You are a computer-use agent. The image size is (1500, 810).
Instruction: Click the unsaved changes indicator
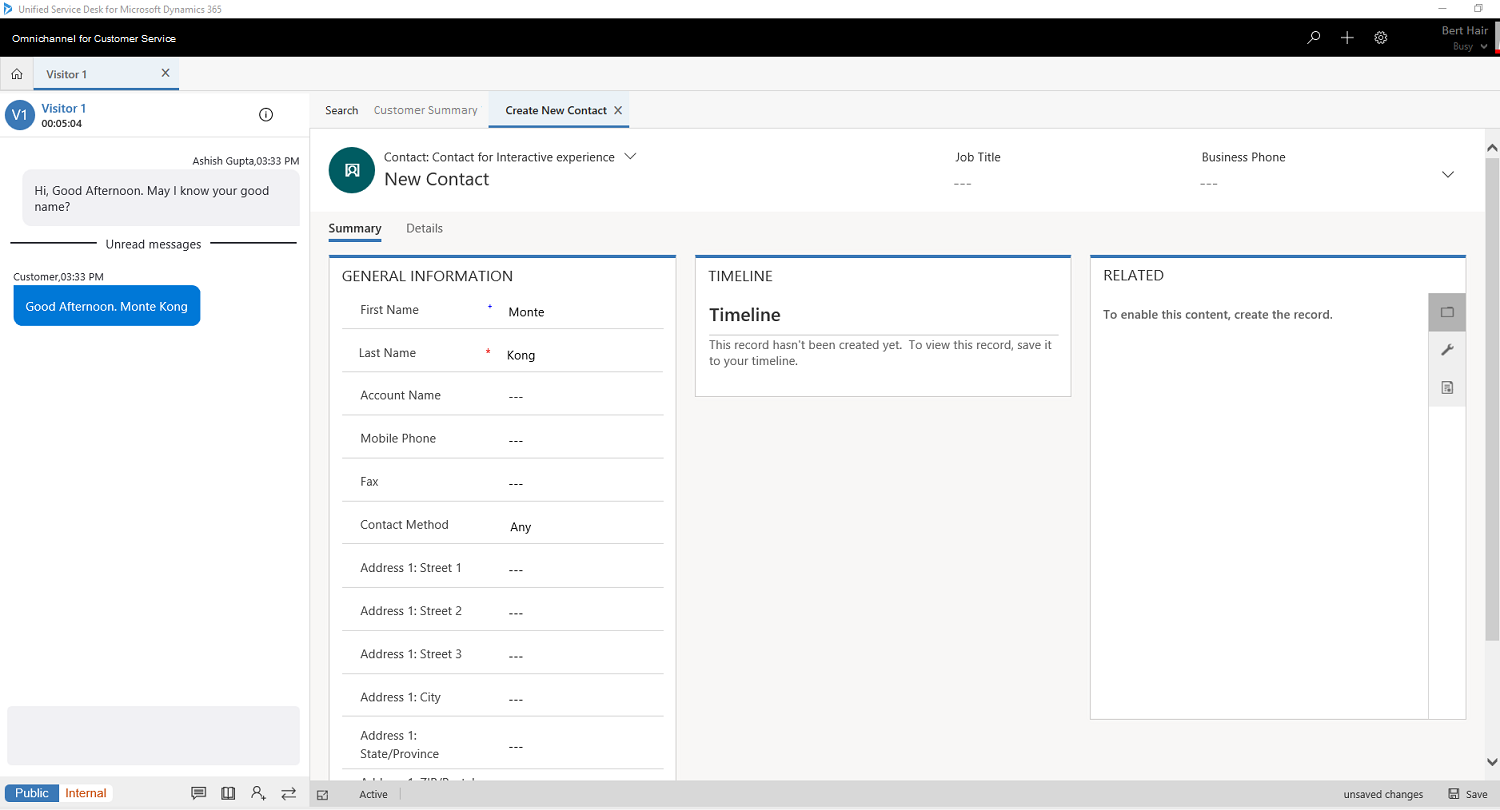1383,794
